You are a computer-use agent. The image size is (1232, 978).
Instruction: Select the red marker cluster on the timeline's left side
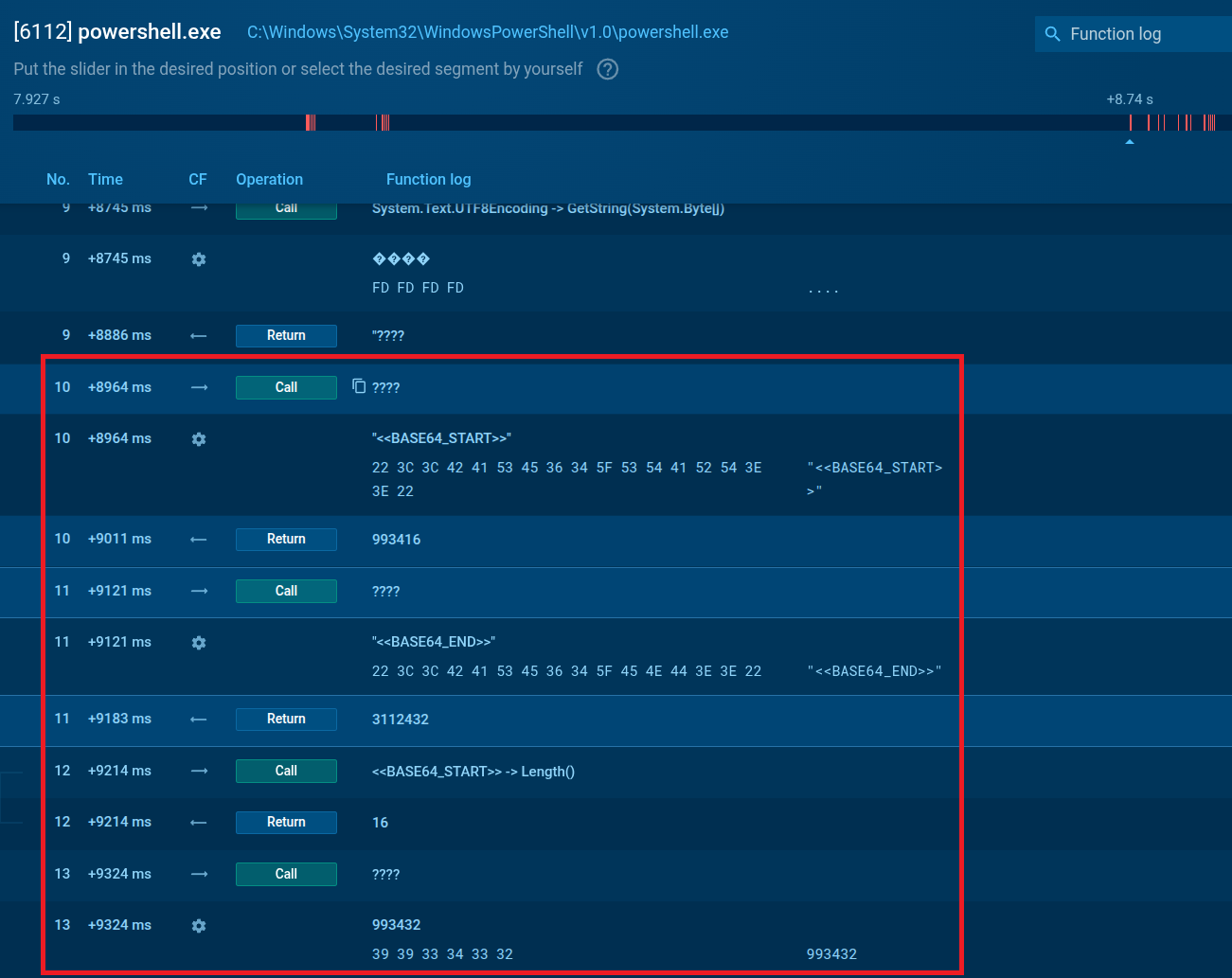[x=310, y=122]
